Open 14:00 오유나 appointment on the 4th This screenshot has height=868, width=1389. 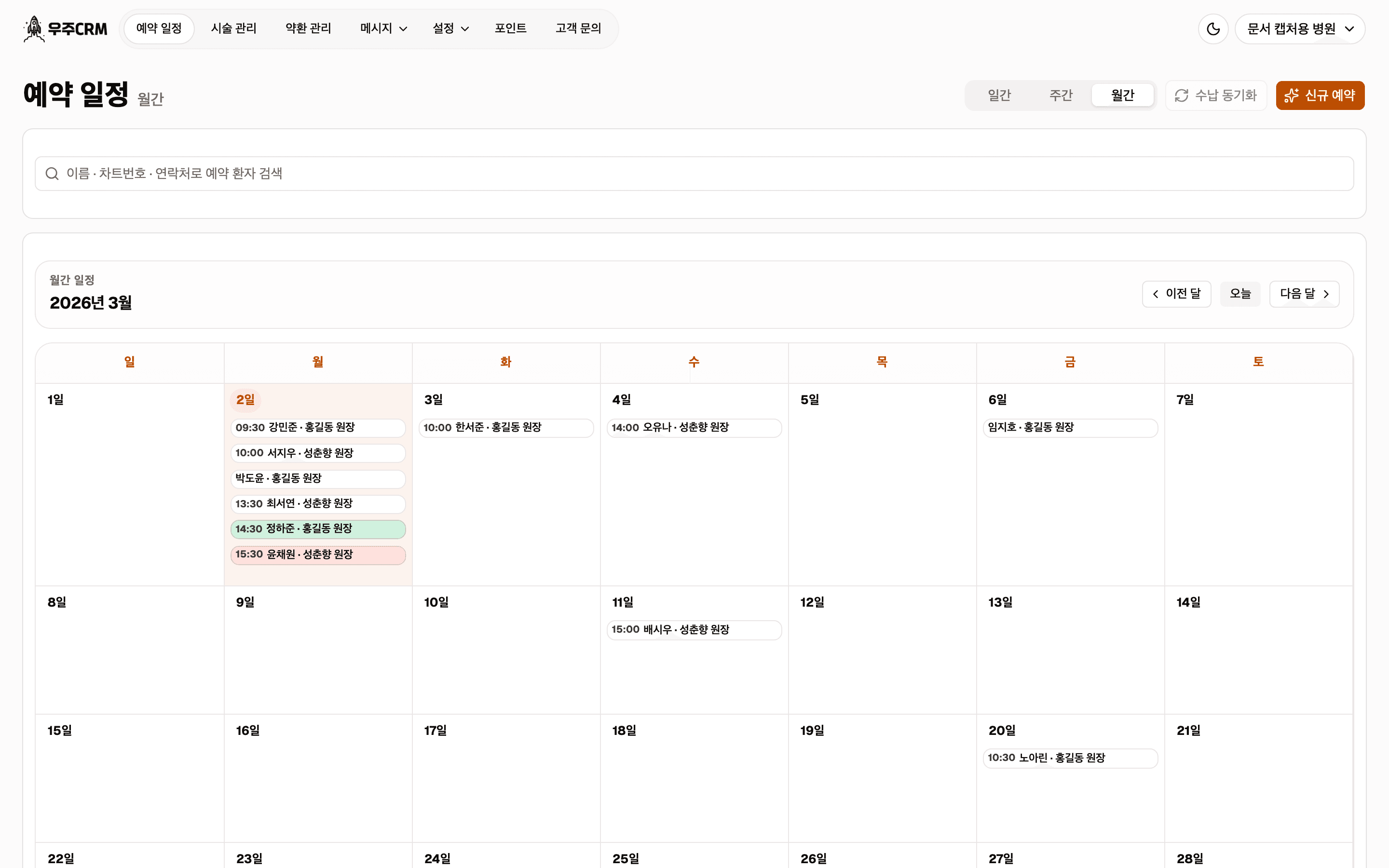[x=694, y=428]
